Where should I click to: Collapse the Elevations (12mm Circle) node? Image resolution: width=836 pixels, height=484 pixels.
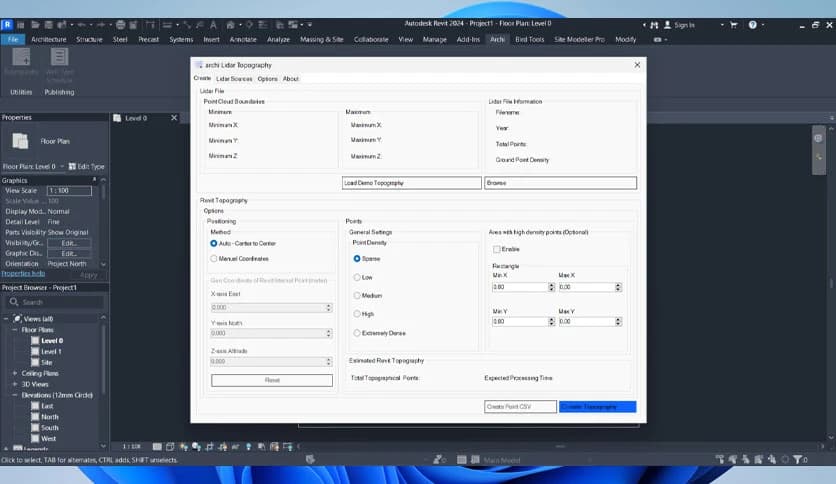[15, 395]
